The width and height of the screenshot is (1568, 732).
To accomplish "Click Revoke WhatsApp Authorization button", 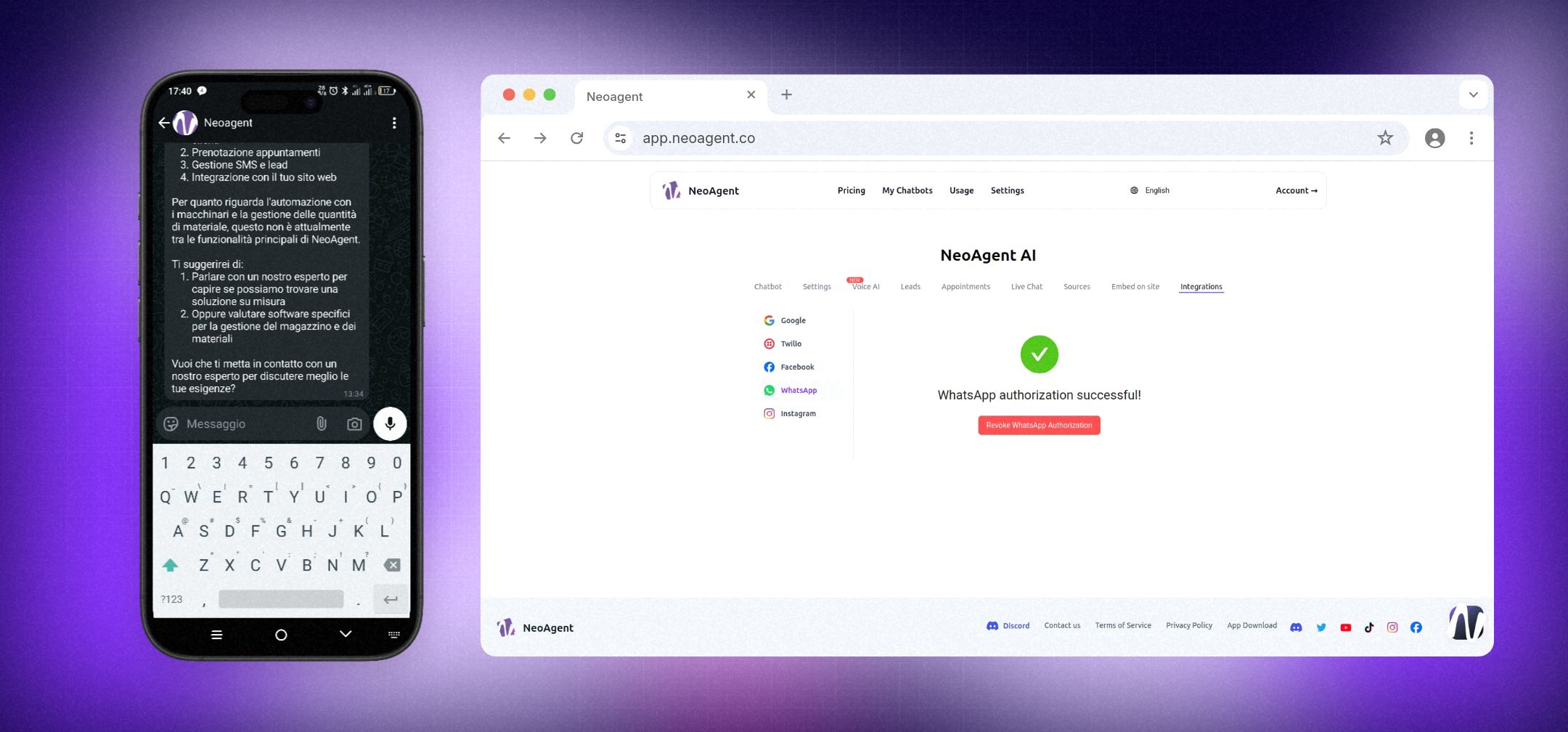I will tap(1038, 426).
